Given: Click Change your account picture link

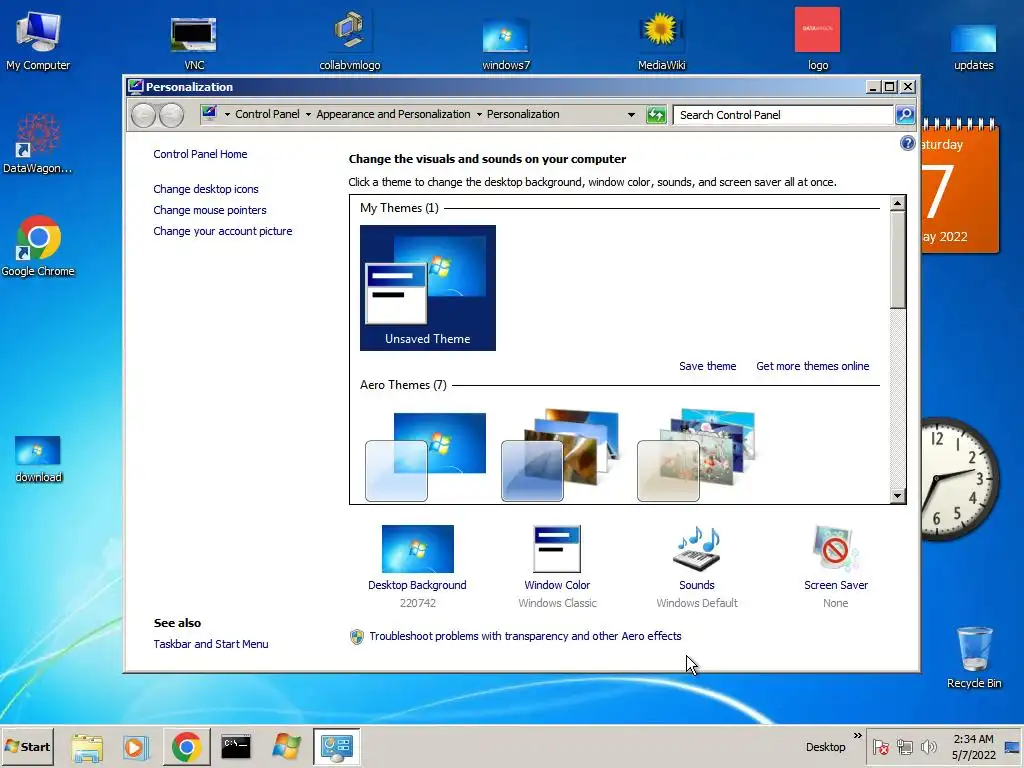Looking at the screenshot, I should tap(223, 231).
